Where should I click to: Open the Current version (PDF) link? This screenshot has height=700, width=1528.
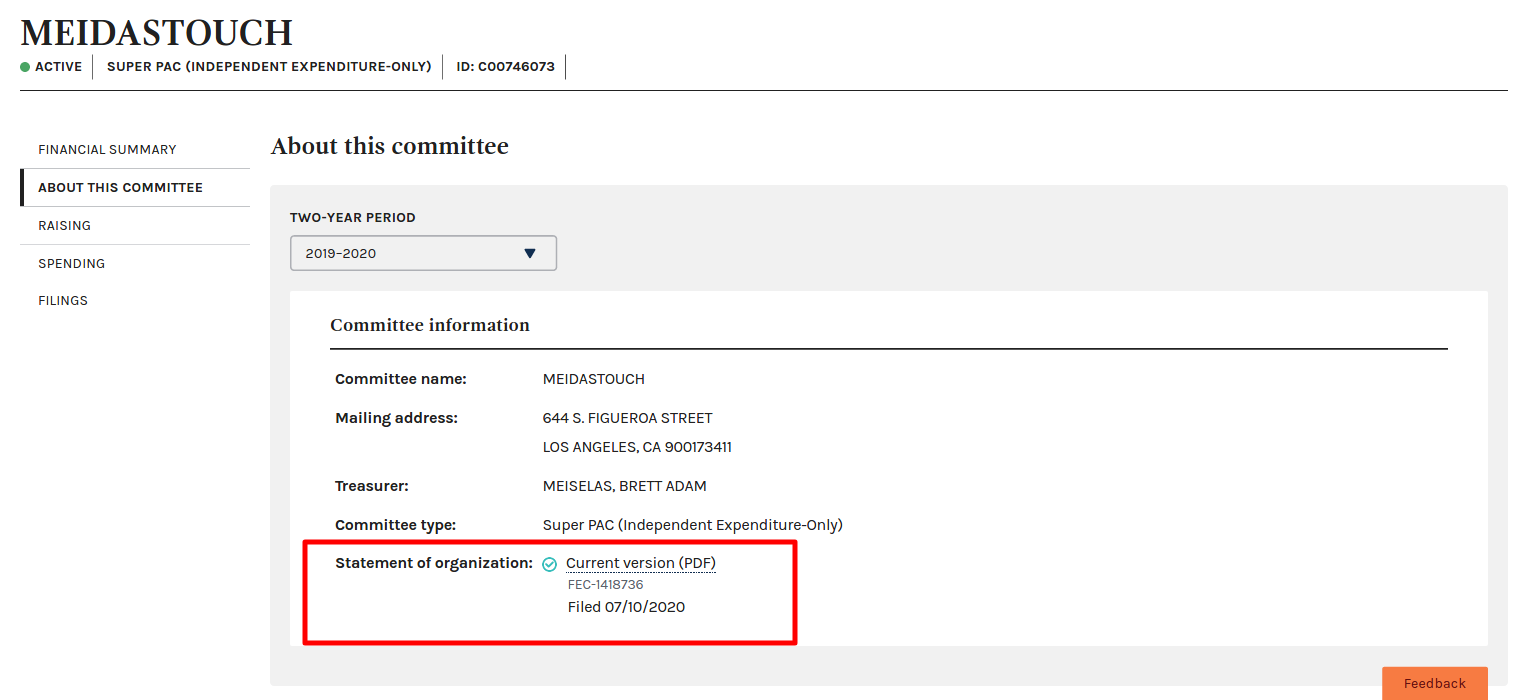pos(641,563)
